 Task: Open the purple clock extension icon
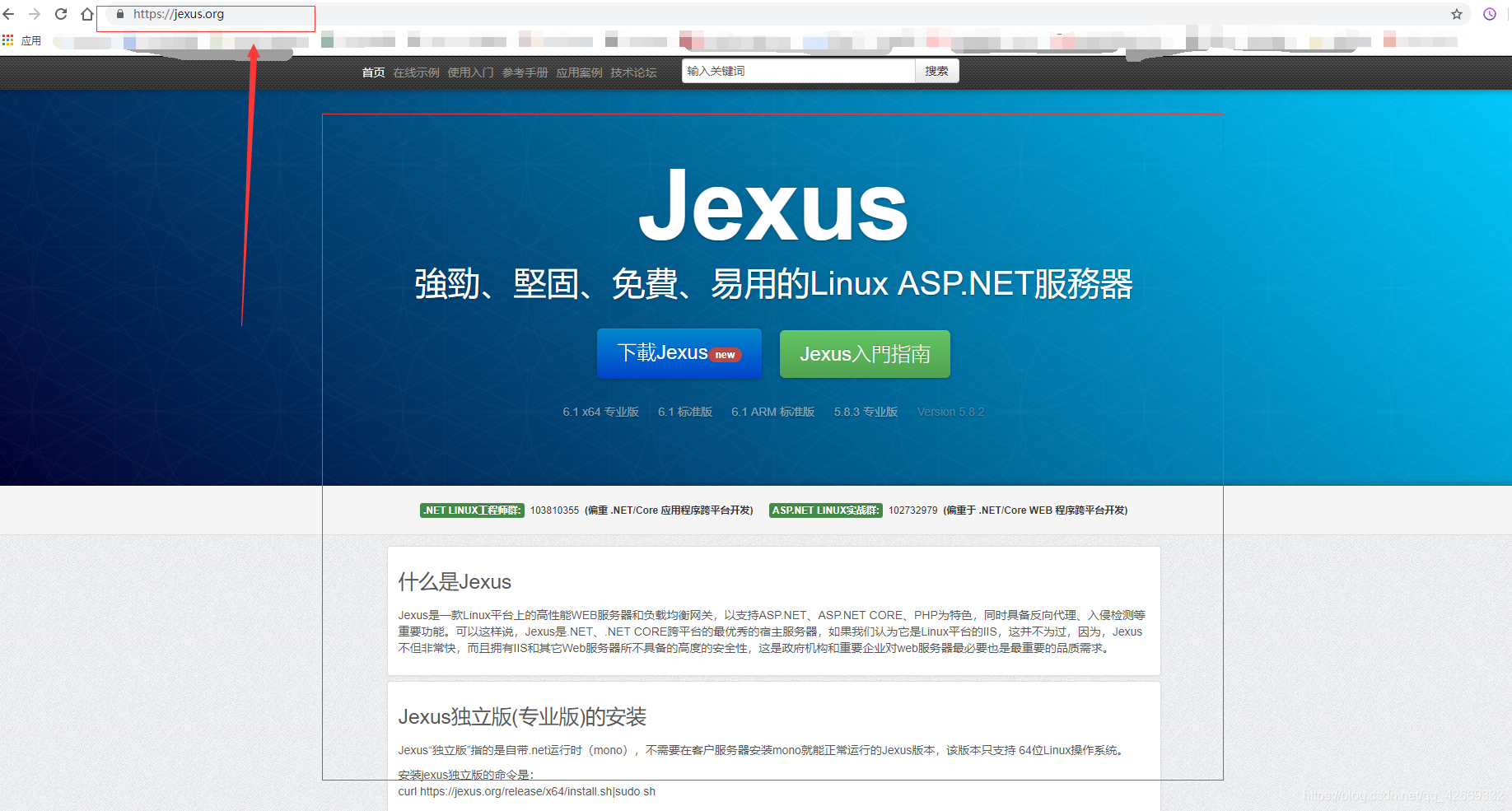[x=1490, y=14]
